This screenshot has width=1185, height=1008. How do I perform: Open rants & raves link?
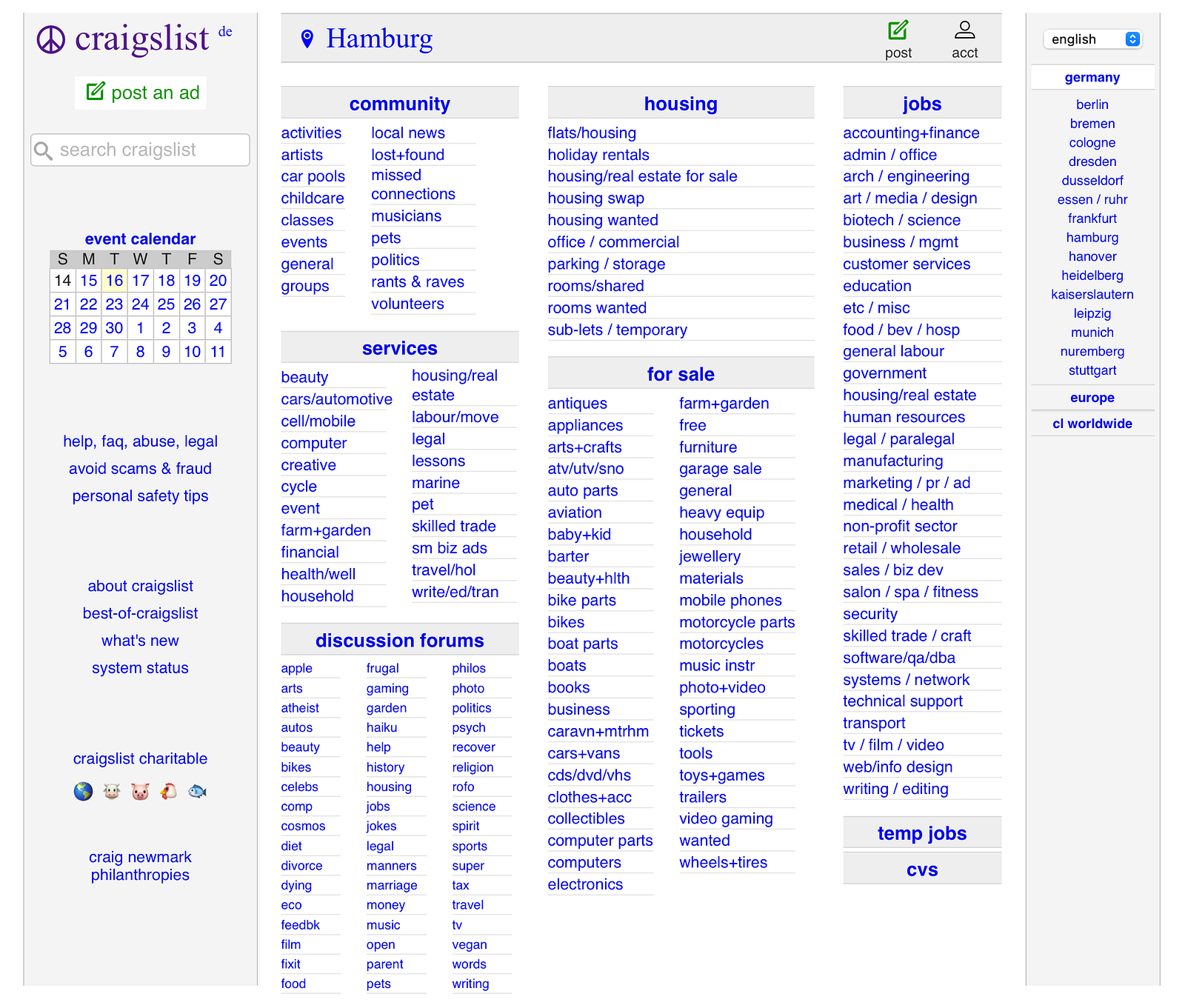pos(418,282)
